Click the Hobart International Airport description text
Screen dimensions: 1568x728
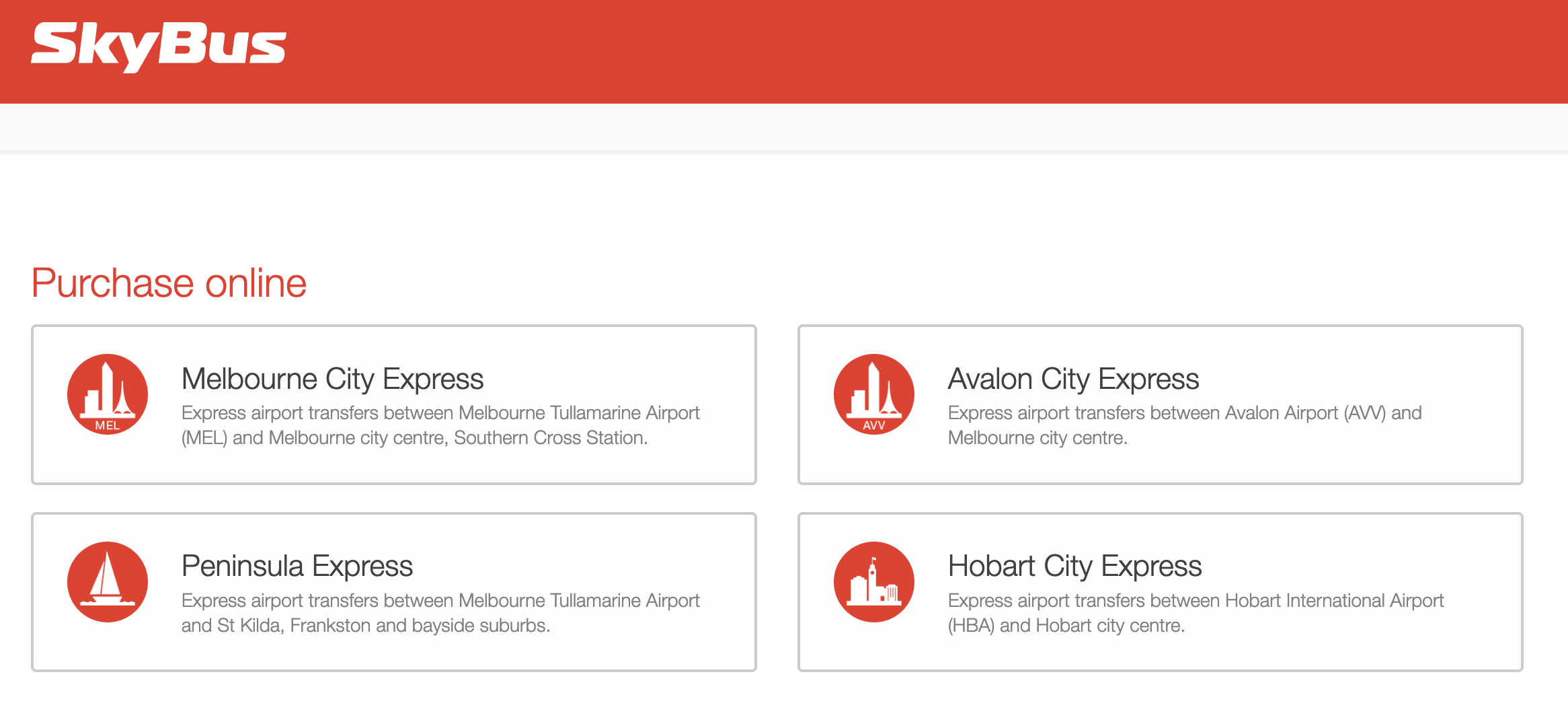coord(1195,613)
